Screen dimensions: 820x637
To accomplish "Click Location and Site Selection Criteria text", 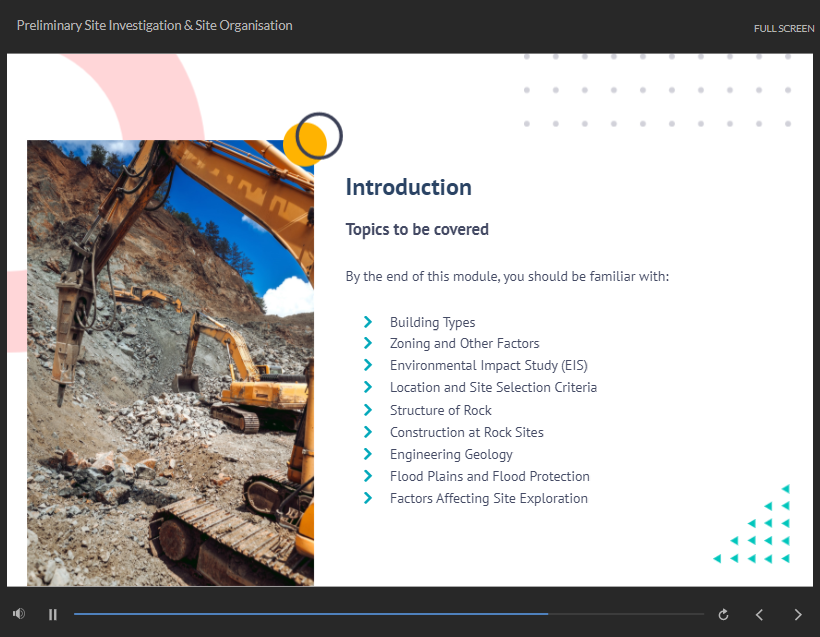I will [493, 387].
